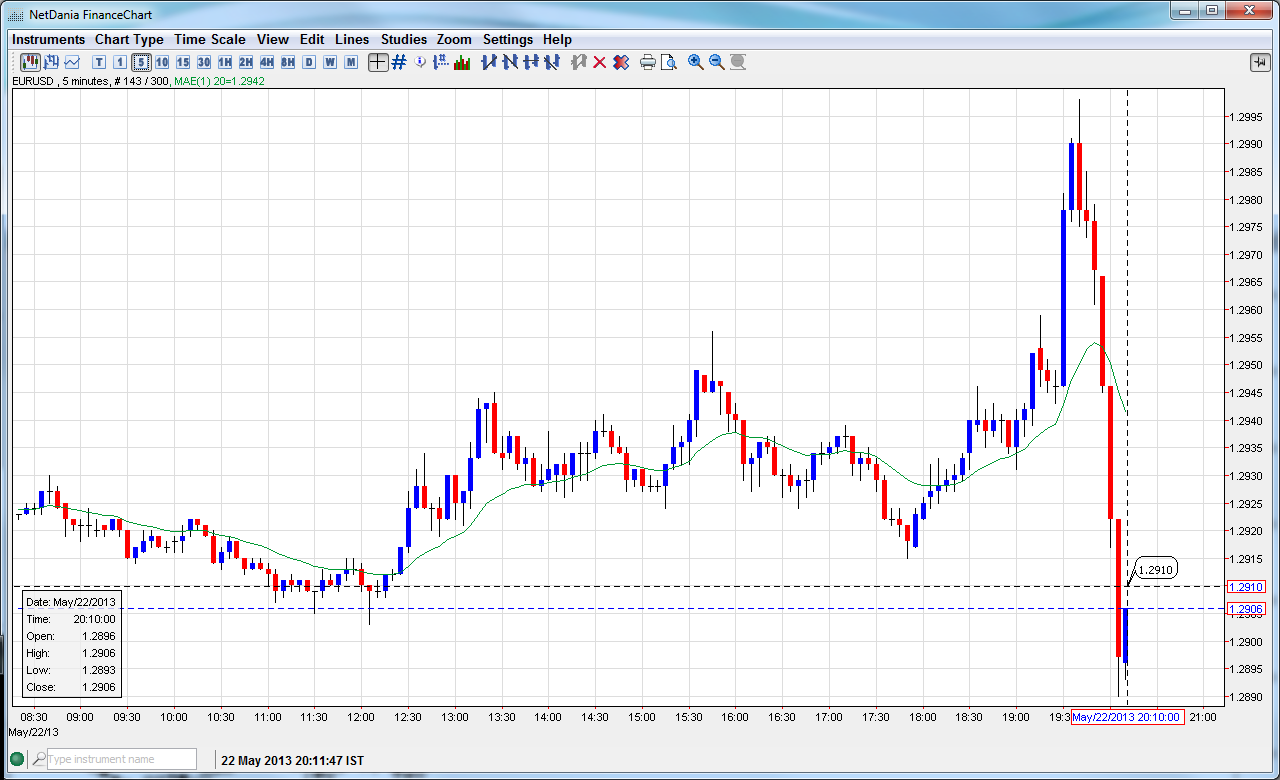The width and height of the screenshot is (1280, 780).
Task: Open the Settings menu
Action: (508, 39)
